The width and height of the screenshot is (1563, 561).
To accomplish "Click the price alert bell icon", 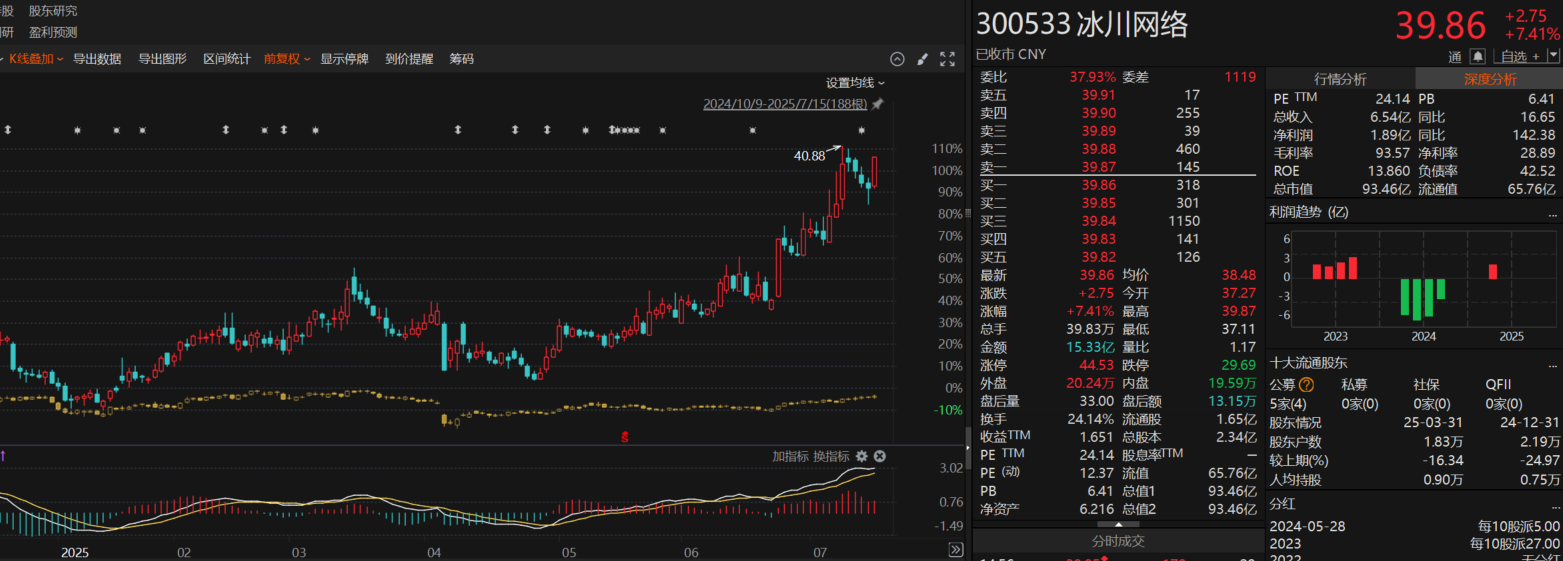I will click(x=1478, y=56).
